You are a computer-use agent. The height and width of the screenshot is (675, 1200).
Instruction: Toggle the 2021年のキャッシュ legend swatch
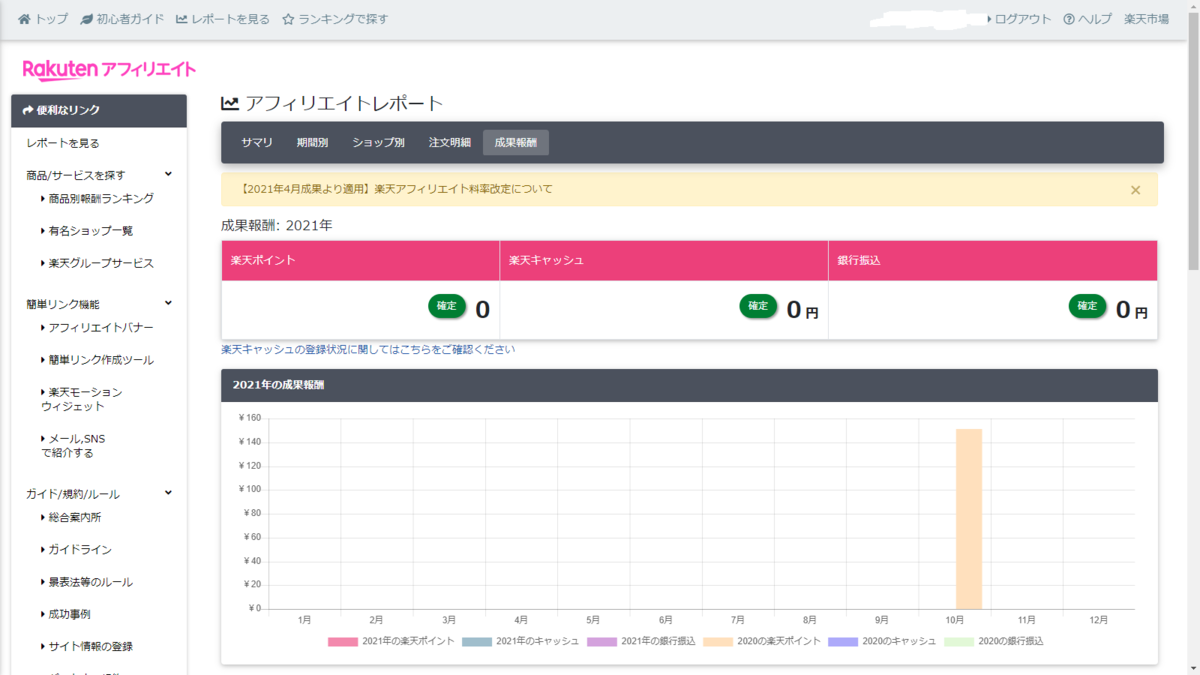[477, 641]
